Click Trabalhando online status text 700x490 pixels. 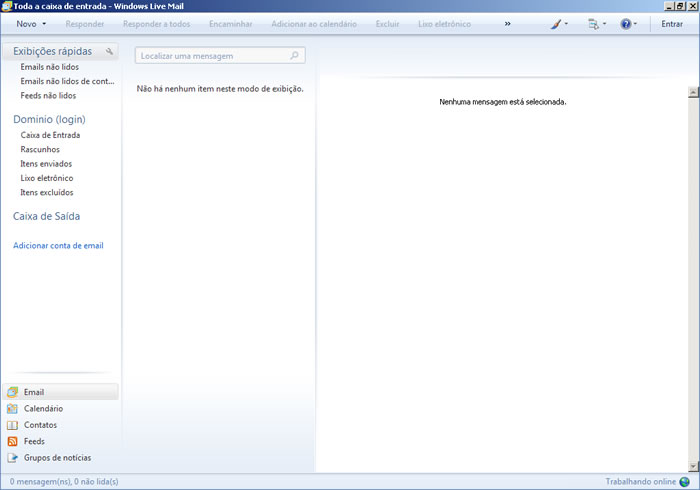(641, 482)
